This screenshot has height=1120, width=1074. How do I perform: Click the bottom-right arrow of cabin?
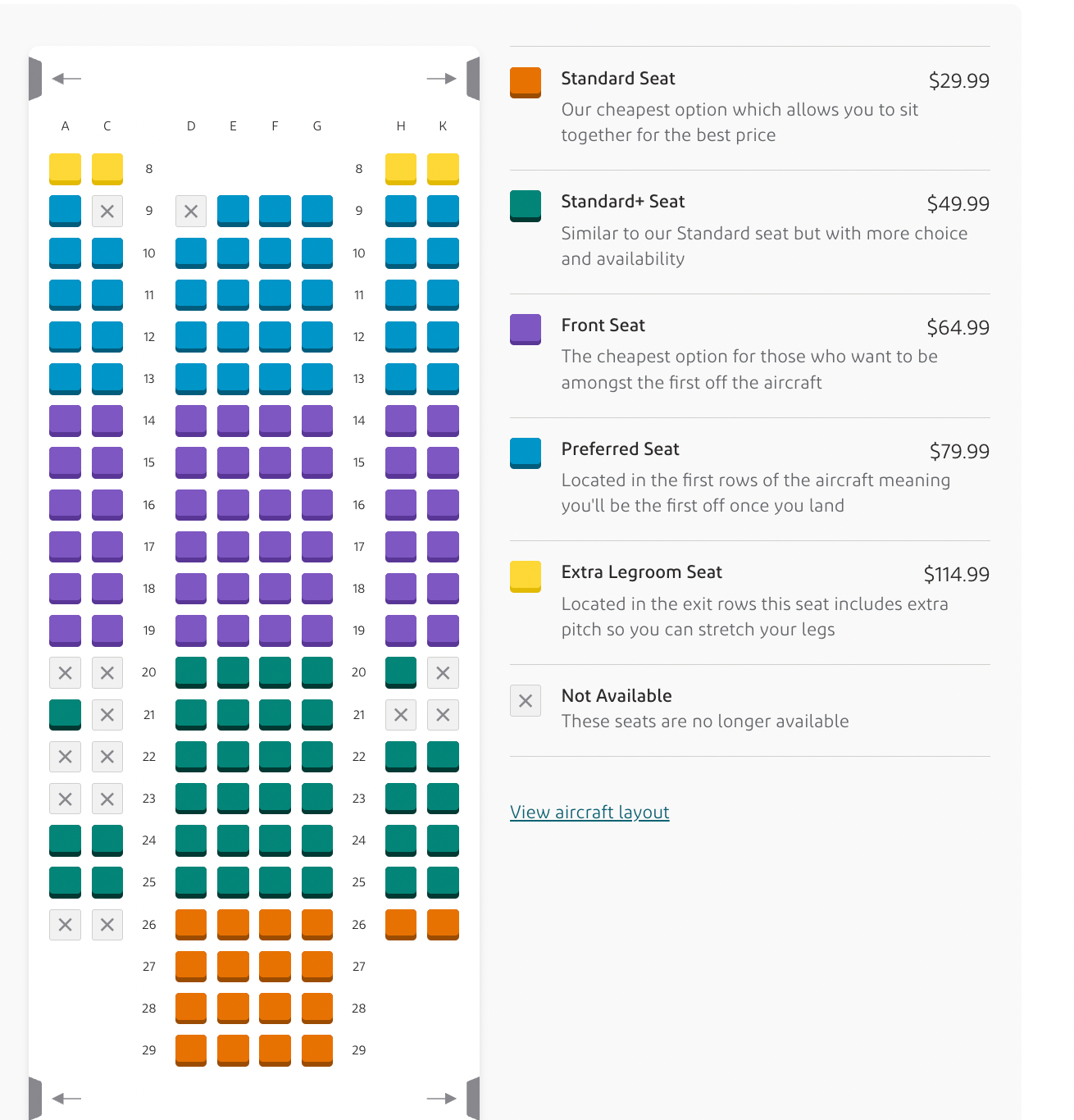pyautogui.click(x=441, y=1098)
